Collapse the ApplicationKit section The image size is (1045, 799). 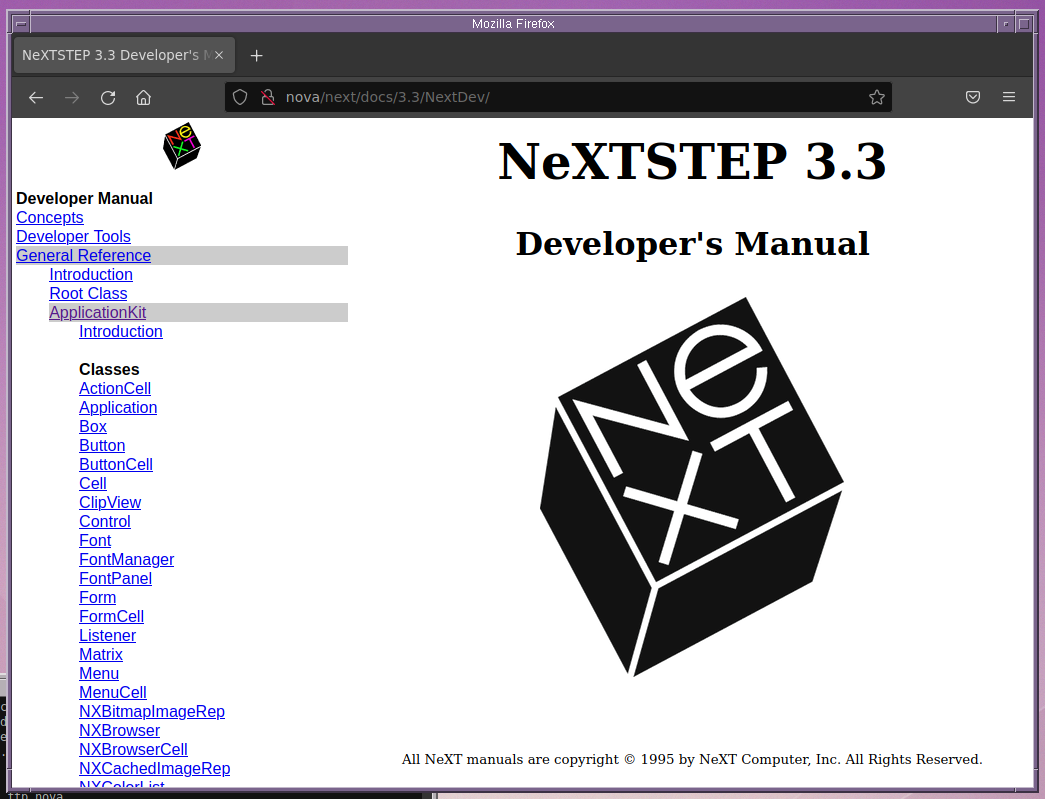[x=97, y=313]
